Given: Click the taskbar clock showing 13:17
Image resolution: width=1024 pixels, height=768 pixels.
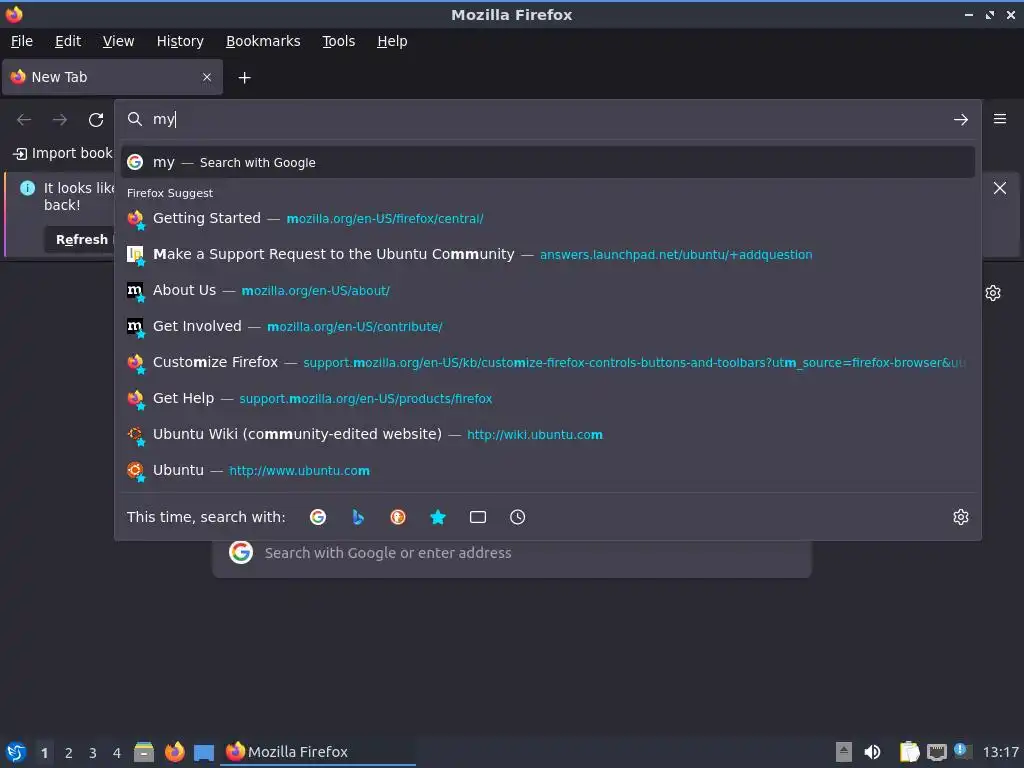Looking at the screenshot, I should (1000, 752).
